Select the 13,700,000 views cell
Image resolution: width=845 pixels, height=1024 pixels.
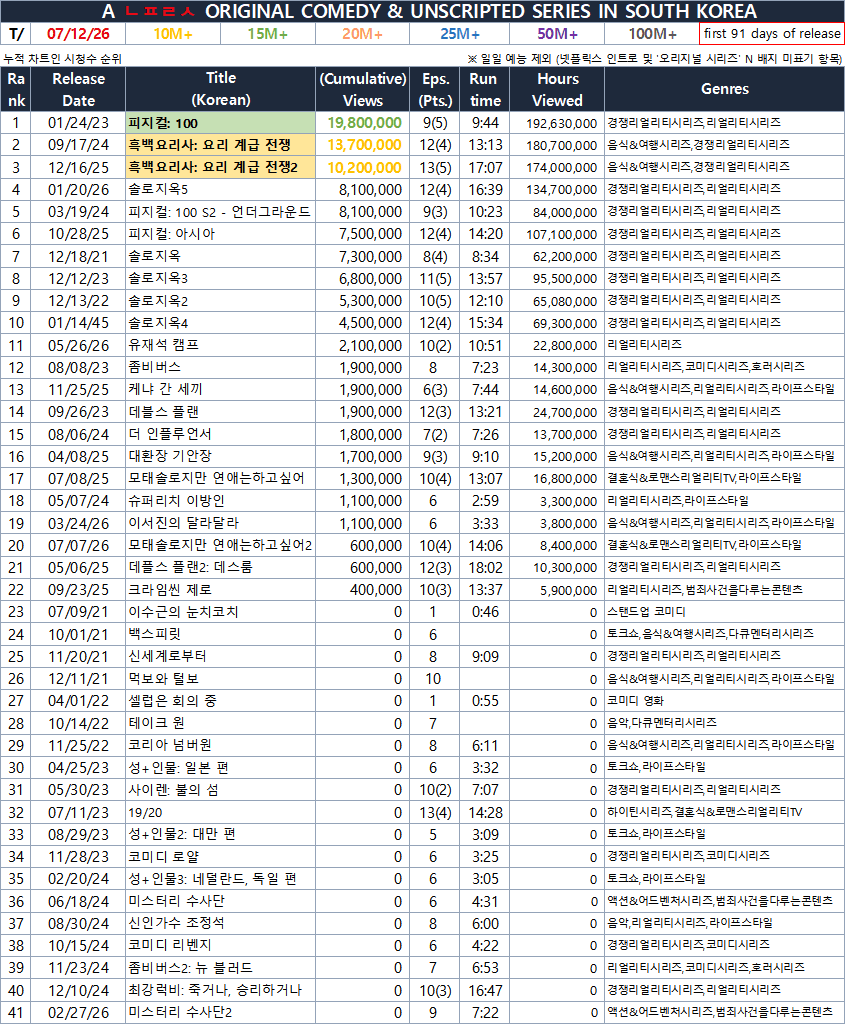362,145
